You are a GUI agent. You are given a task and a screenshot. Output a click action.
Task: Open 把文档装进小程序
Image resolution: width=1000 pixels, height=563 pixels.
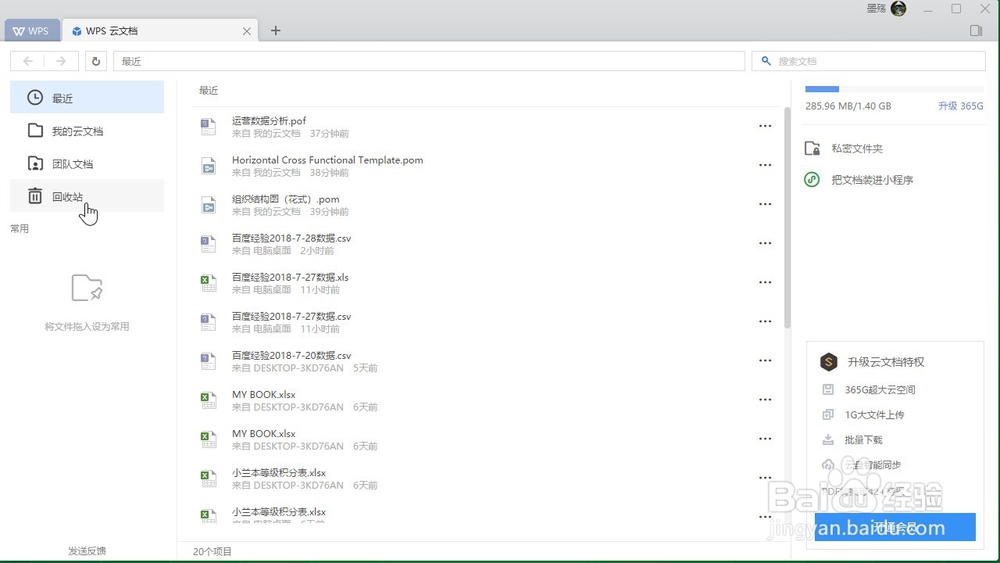(x=872, y=180)
